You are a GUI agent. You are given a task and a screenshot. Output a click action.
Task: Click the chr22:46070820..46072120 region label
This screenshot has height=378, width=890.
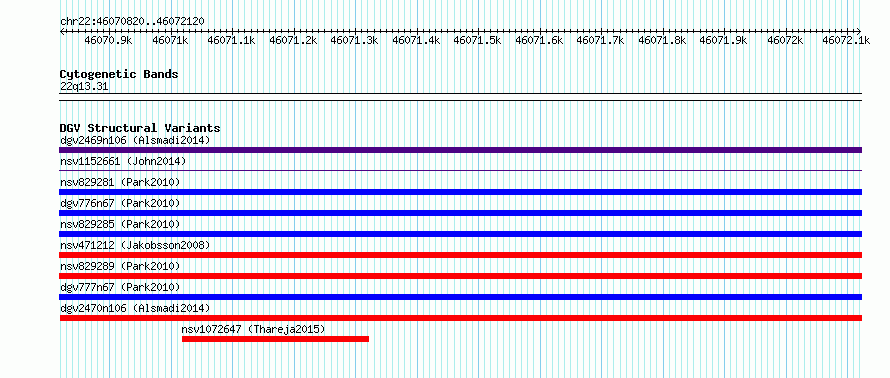point(132,22)
